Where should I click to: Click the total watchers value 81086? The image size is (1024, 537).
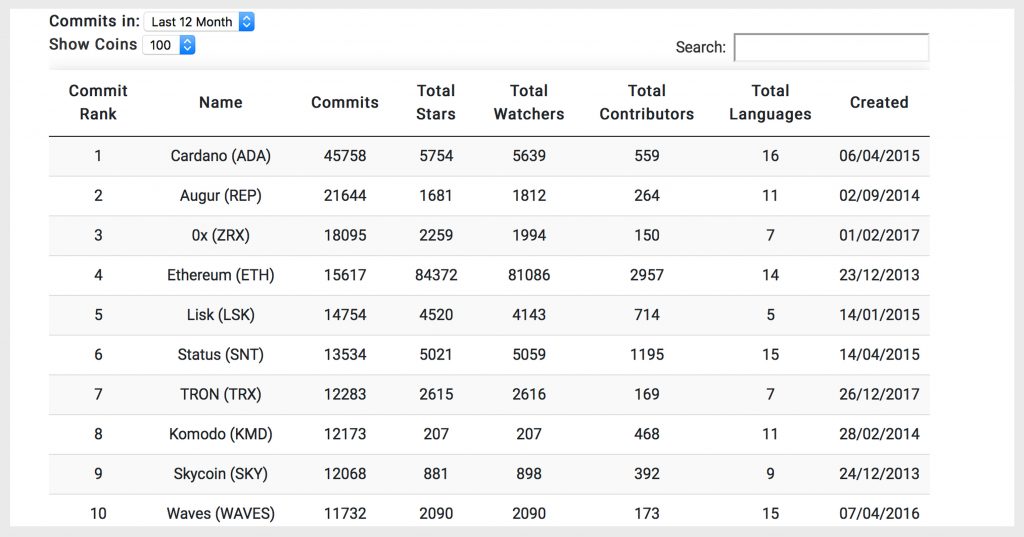[x=529, y=275]
